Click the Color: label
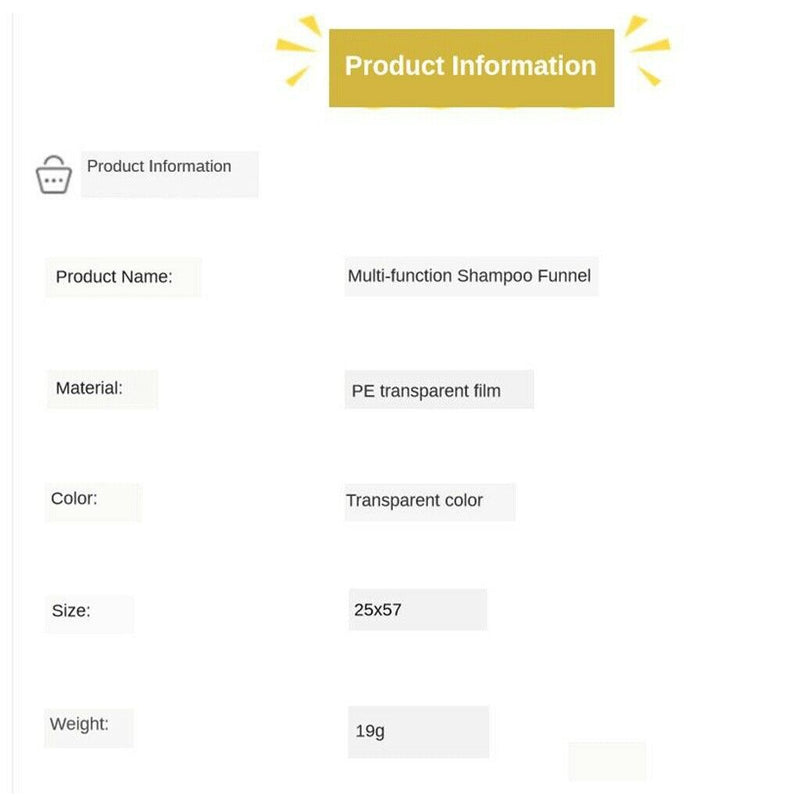This screenshot has height=800, width=800. 74,498
